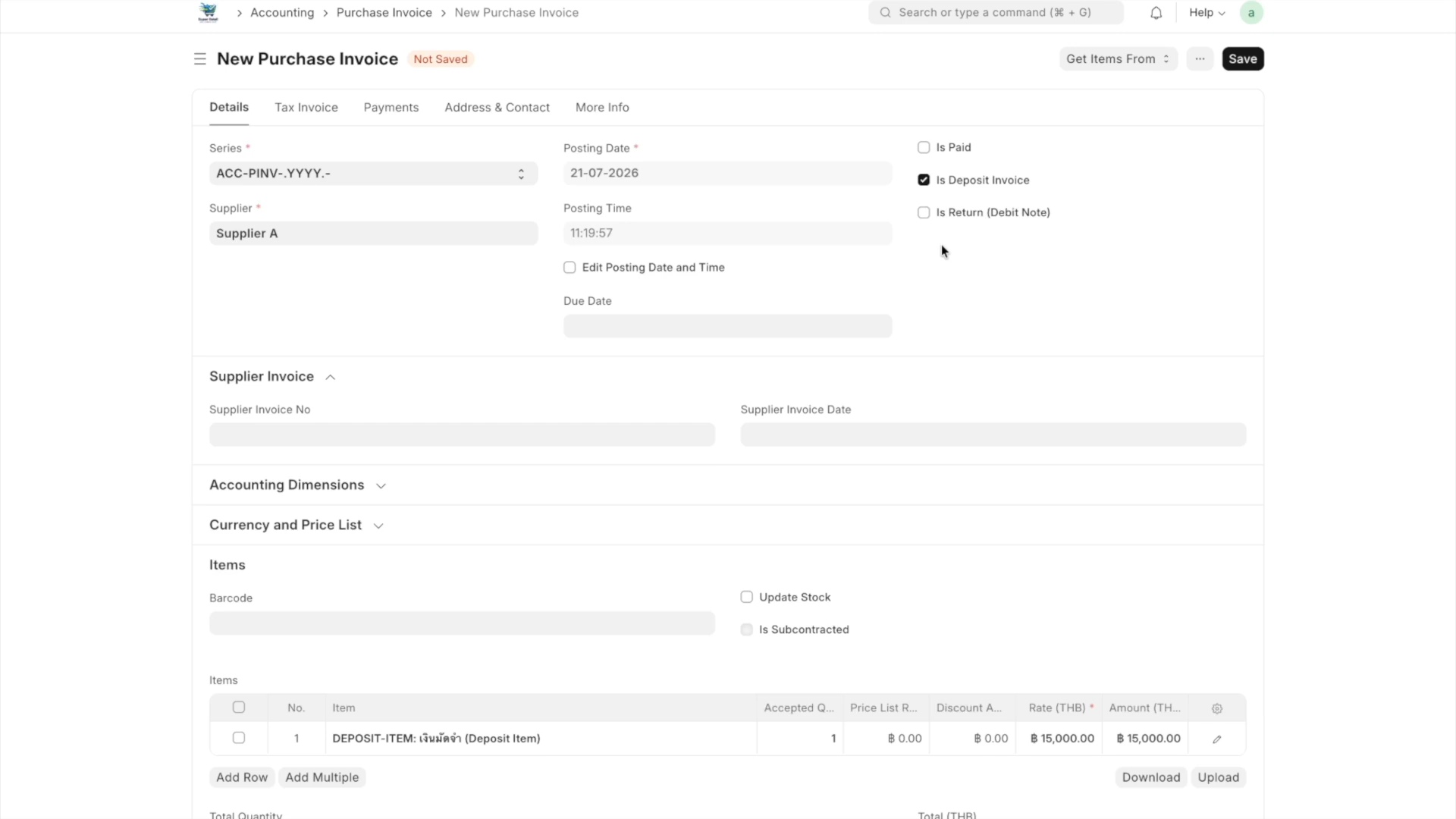
Task: Download the items table
Action: (1151, 778)
